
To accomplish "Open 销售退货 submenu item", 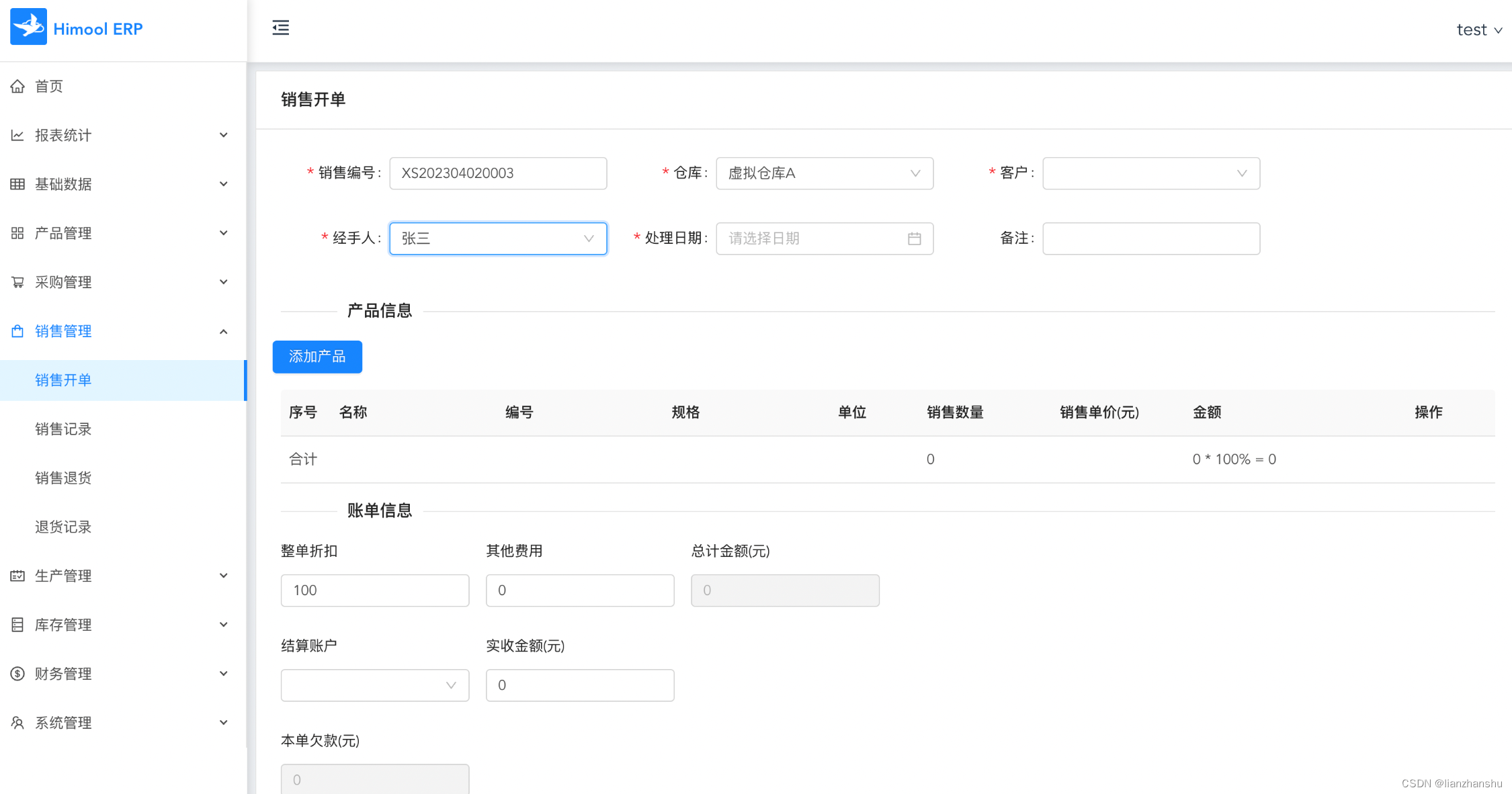I will pyautogui.click(x=124, y=478).
